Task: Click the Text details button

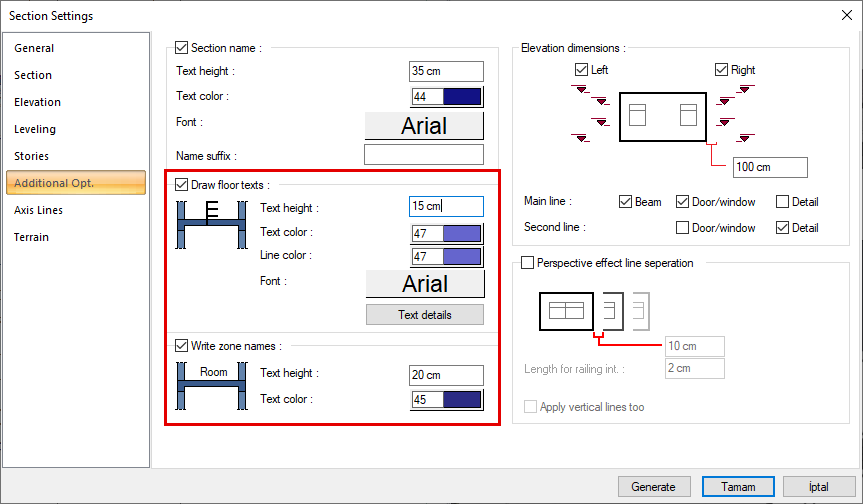Action: pyautogui.click(x=424, y=315)
